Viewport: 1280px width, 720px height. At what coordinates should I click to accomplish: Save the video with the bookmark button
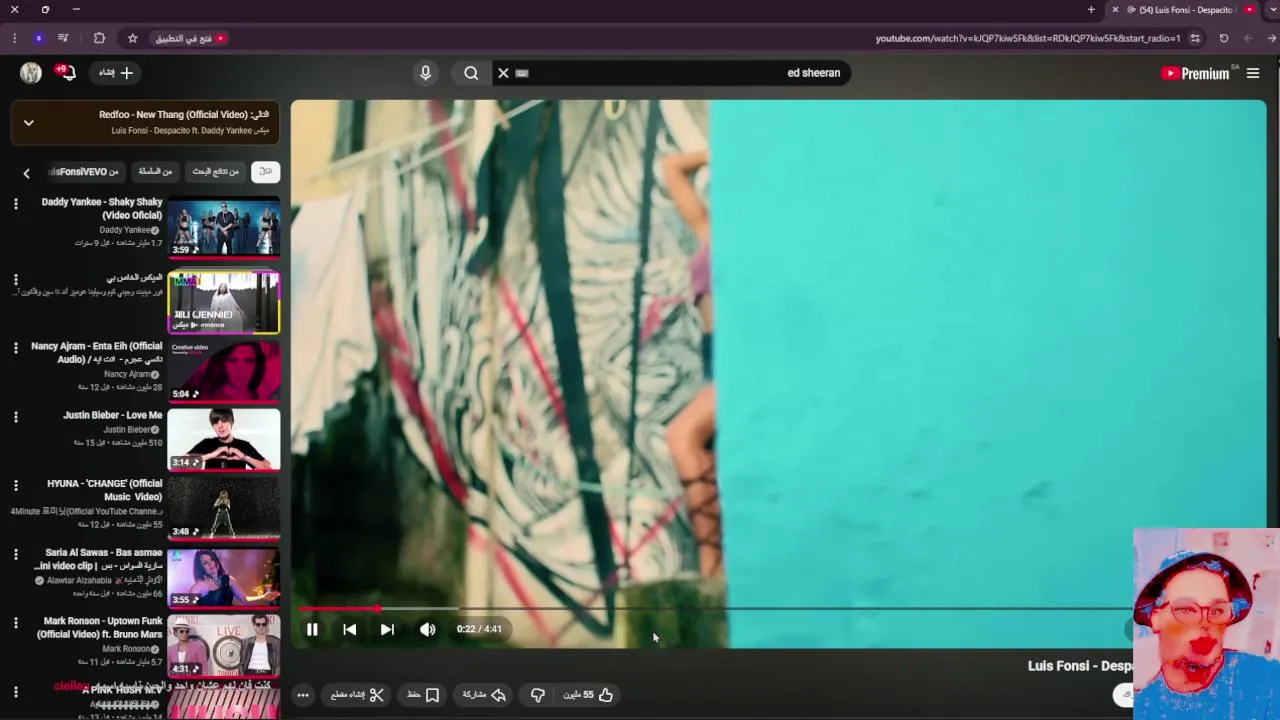coord(423,695)
